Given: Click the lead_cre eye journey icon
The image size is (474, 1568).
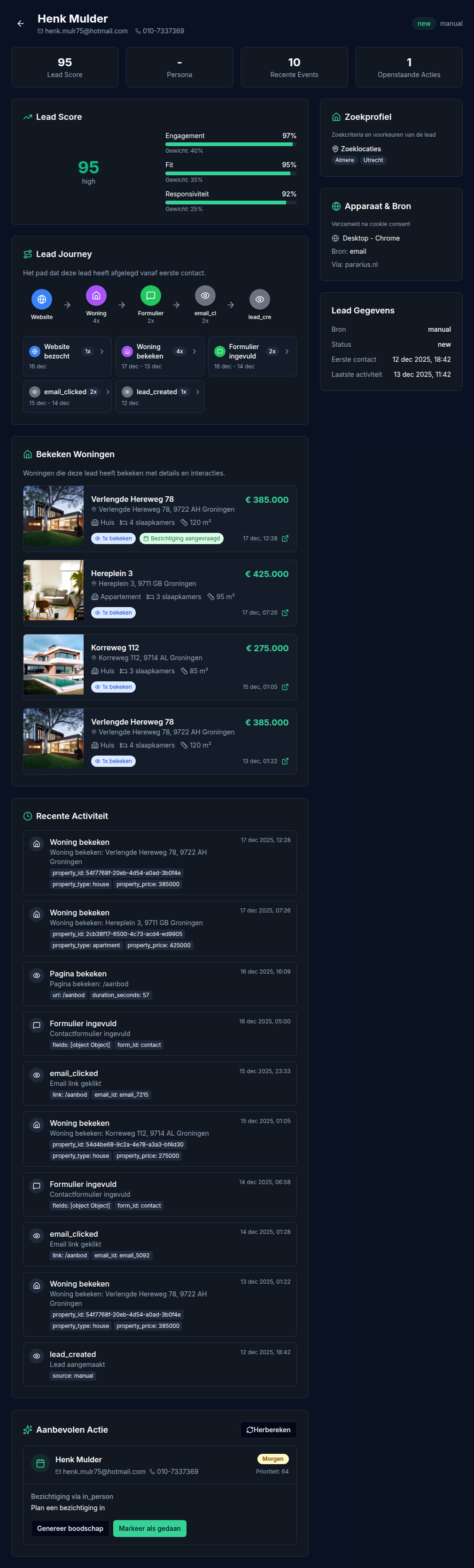Looking at the screenshot, I should [259, 299].
